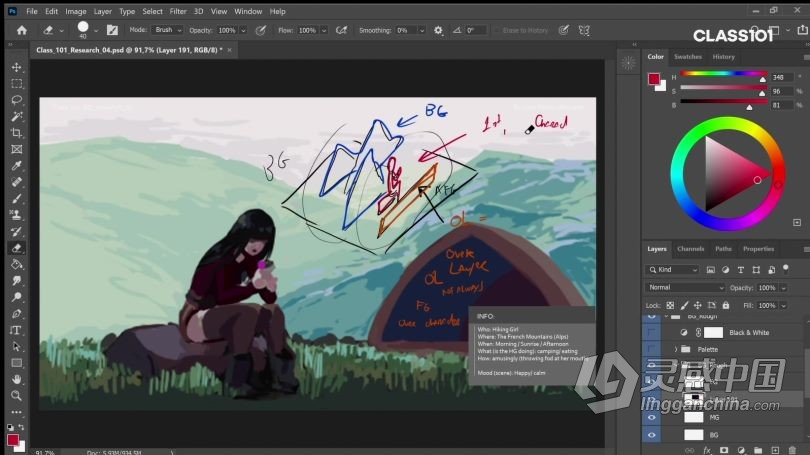The height and width of the screenshot is (455, 810).
Task: Select the Healing Brush tool
Action: pyautogui.click(x=17, y=182)
